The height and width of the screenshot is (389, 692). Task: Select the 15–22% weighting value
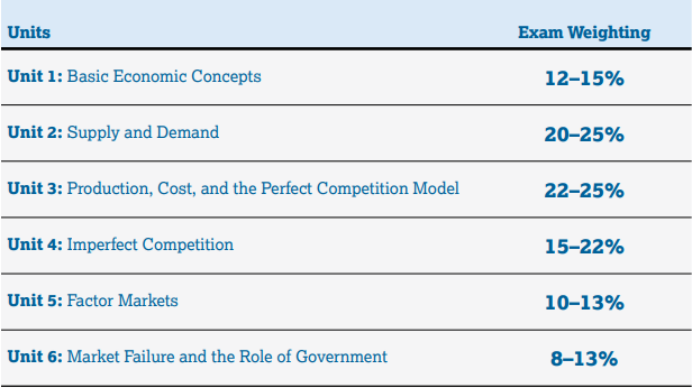click(584, 247)
